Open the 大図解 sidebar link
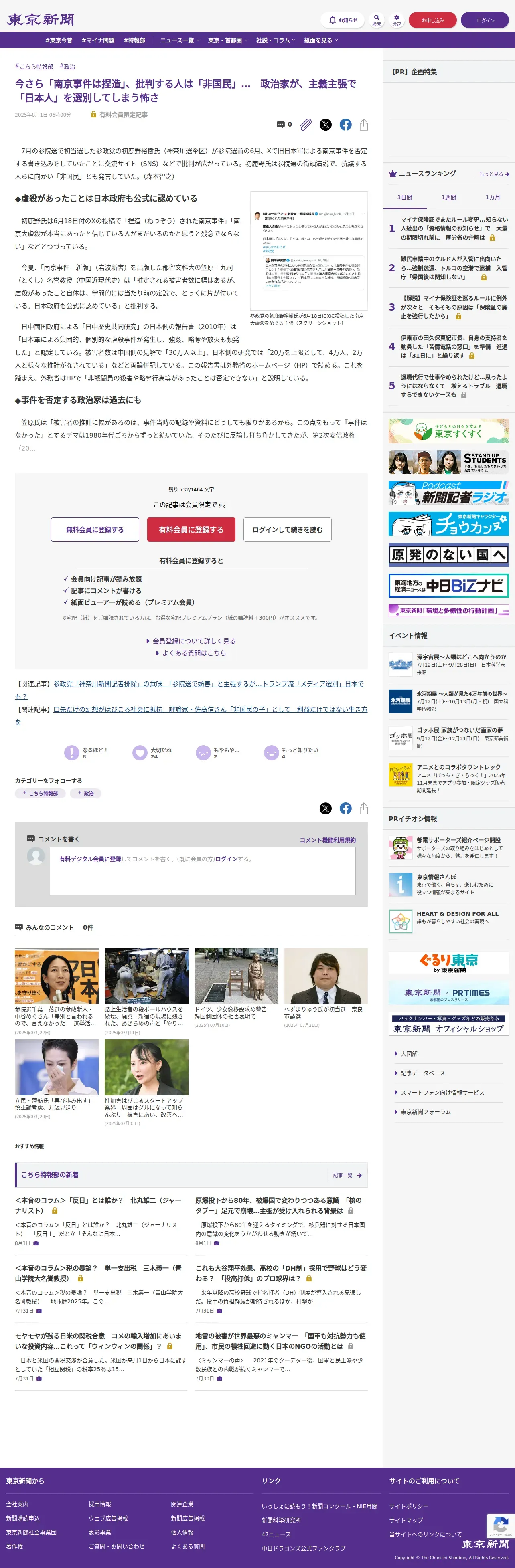 coord(409,1054)
